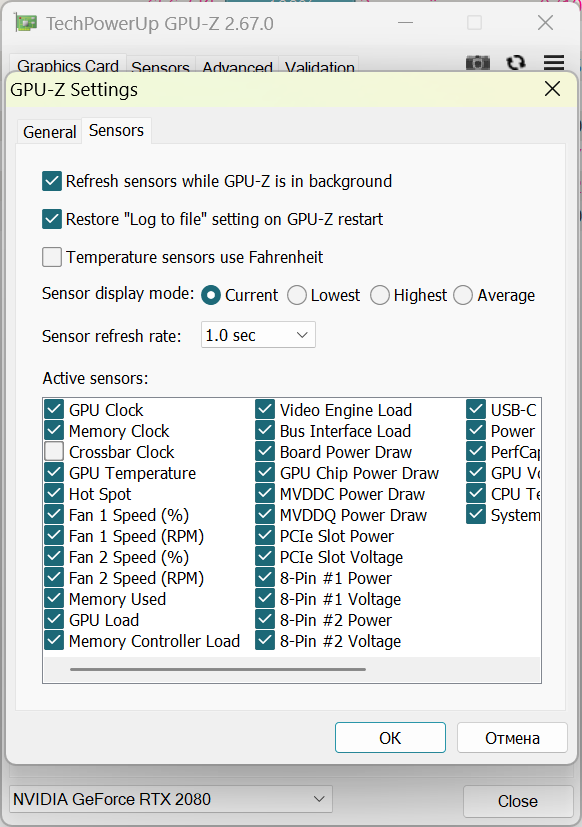Viewport: 582px width, 827px height.
Task: Uncheck the GPU Load sensor
Action: click(54, 620)
